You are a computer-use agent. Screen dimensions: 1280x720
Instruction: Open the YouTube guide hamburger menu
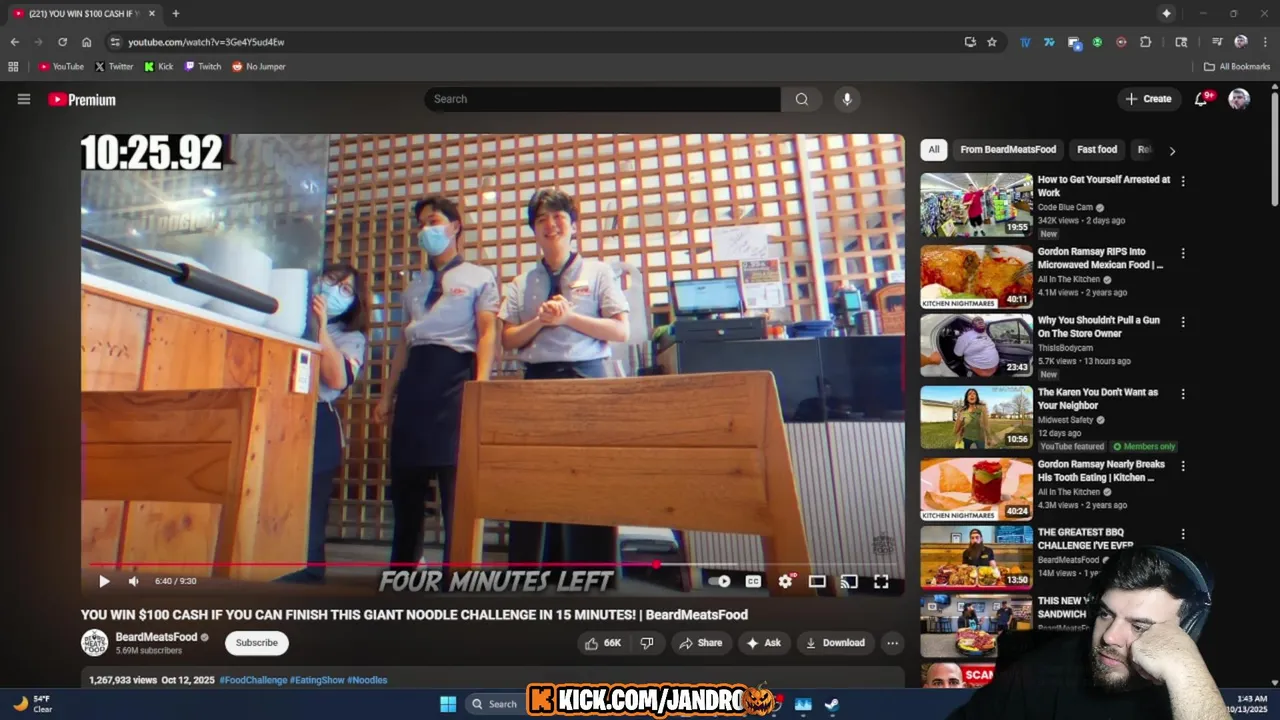point(24,99)
